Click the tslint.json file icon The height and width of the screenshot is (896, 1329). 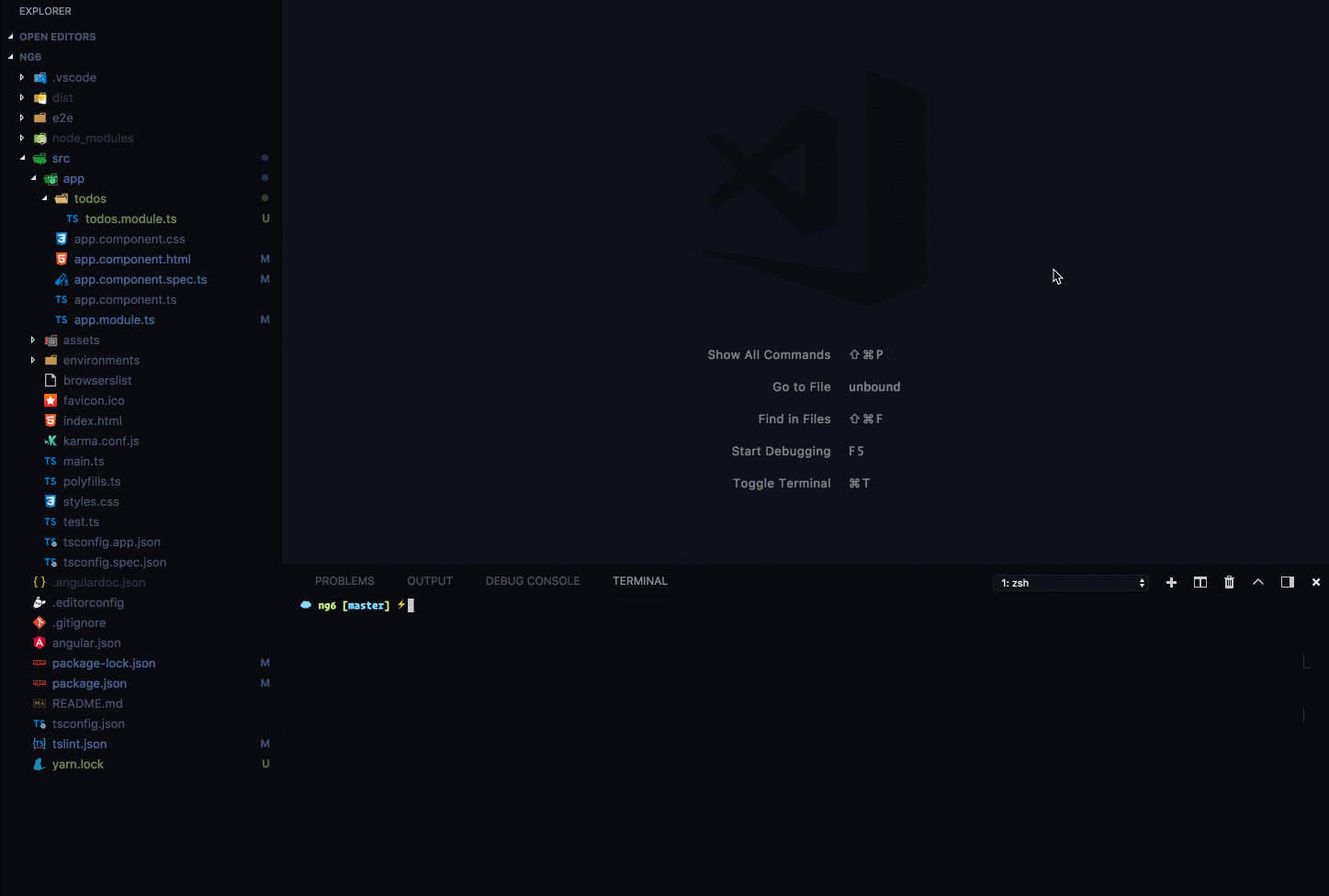pyautogui.click(x=39, y=744)
